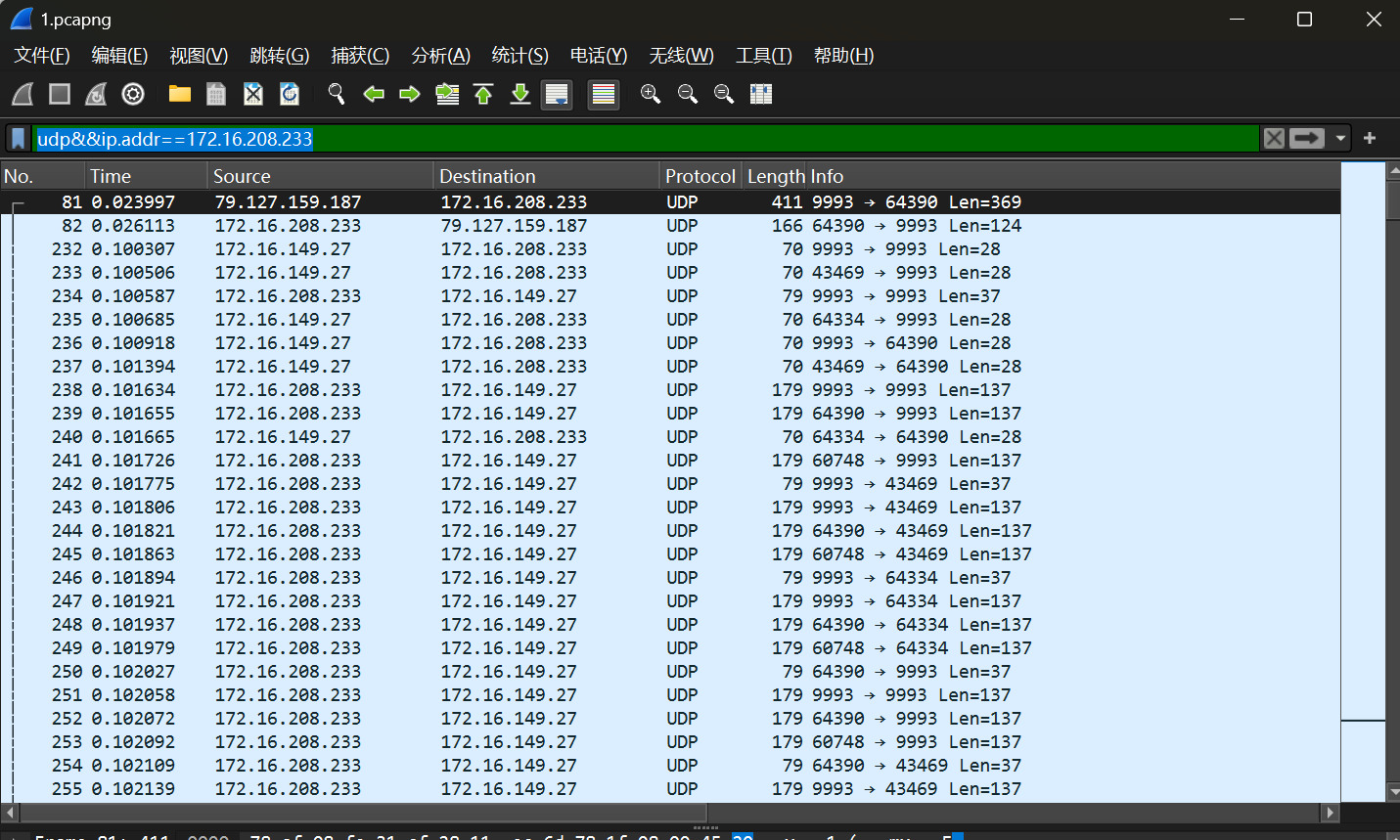Open capture options gear icon
This screenshot has height=840, width=1400.
(x=133, y=94)
